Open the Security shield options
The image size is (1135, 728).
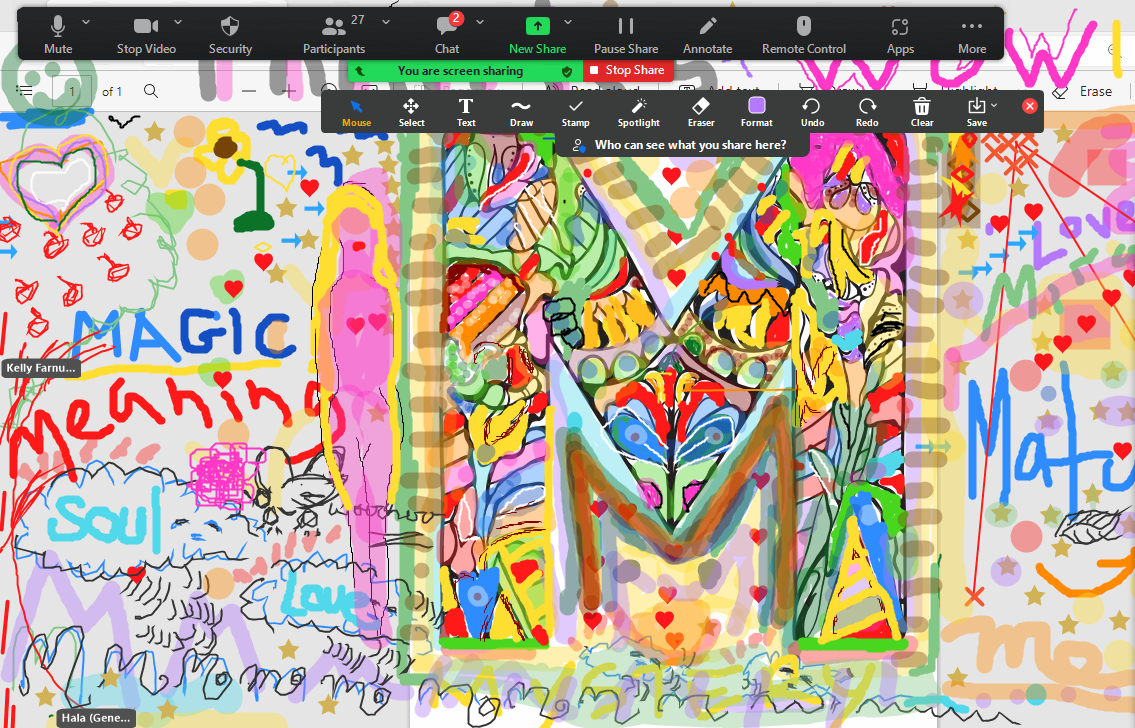coord(230,34)
